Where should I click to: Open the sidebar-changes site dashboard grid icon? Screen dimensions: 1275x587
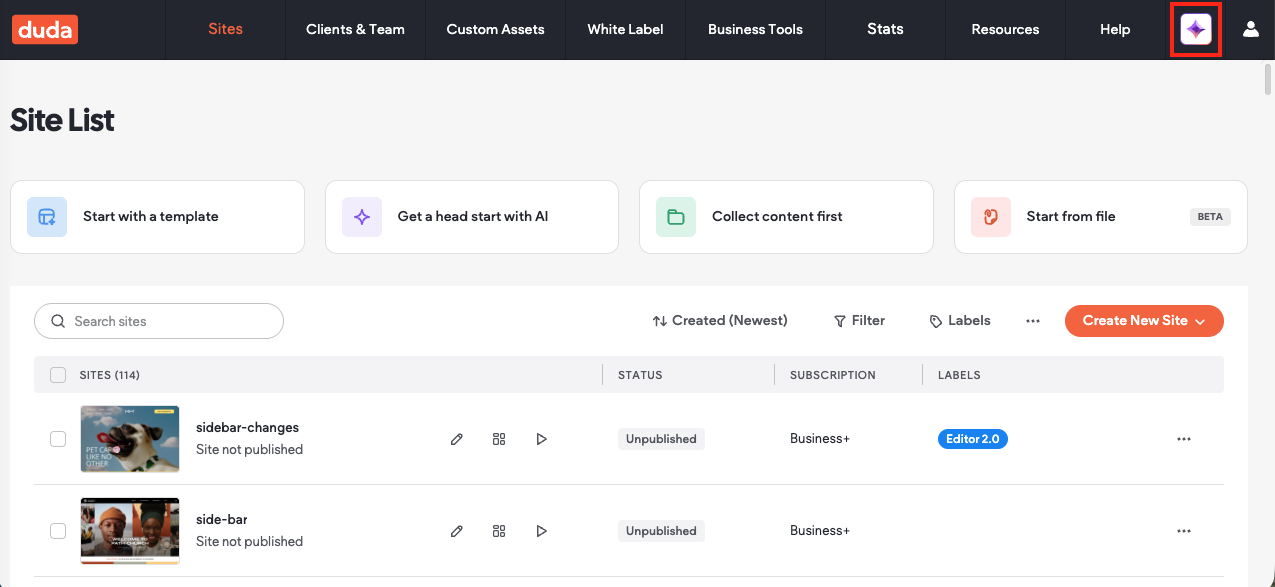click(x=499, y=439)
